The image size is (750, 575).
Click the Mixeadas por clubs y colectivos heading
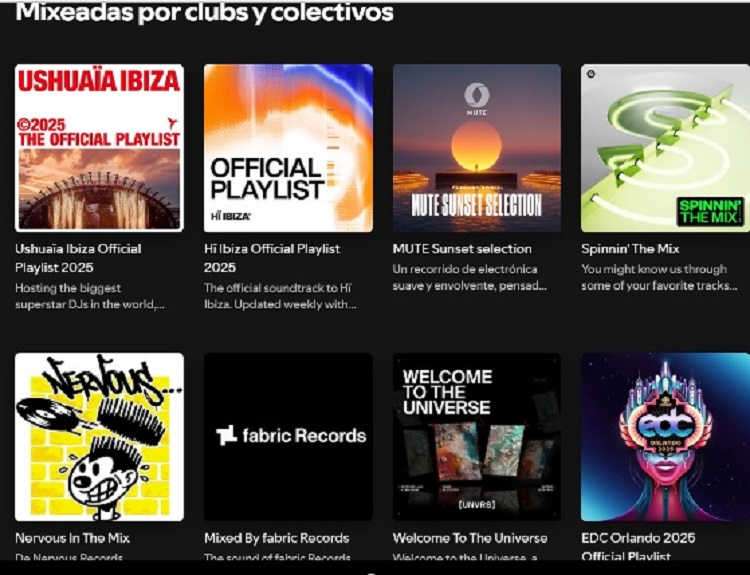tap(204, 12)
